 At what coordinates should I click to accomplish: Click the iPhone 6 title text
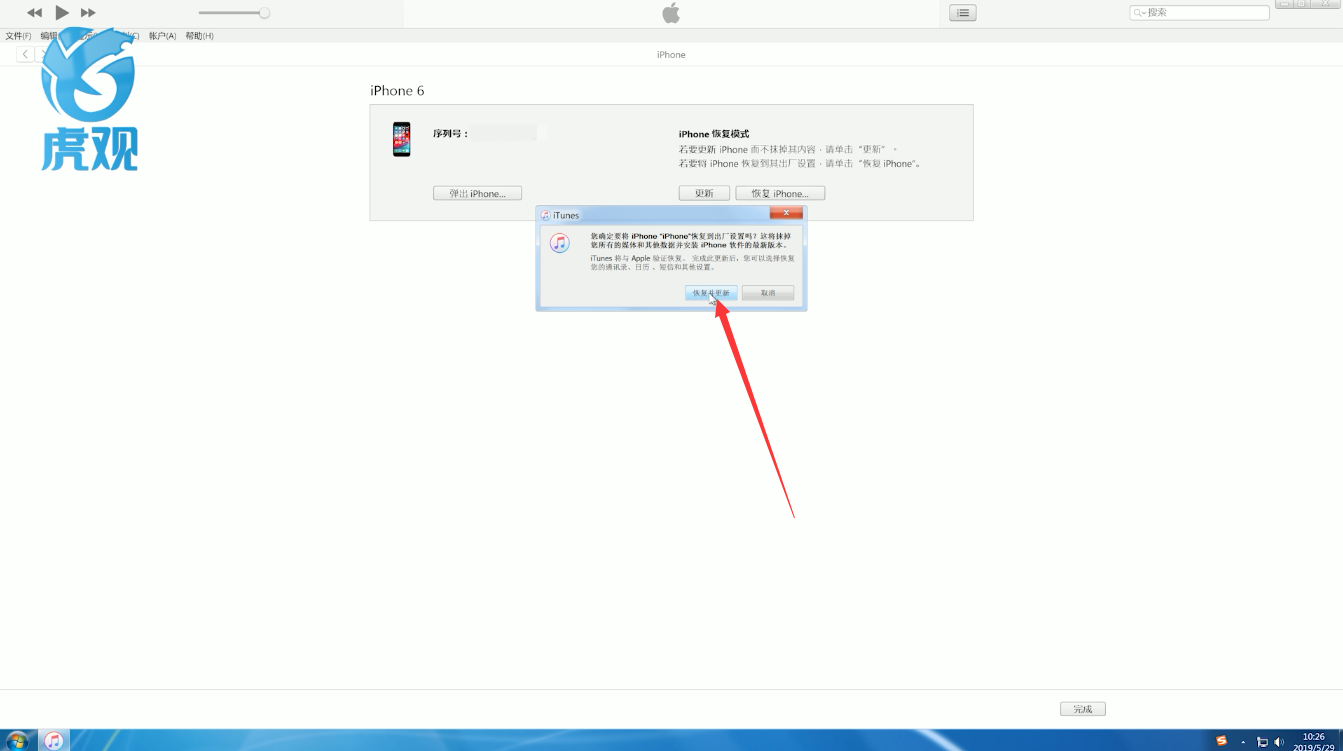click(397, 90)
